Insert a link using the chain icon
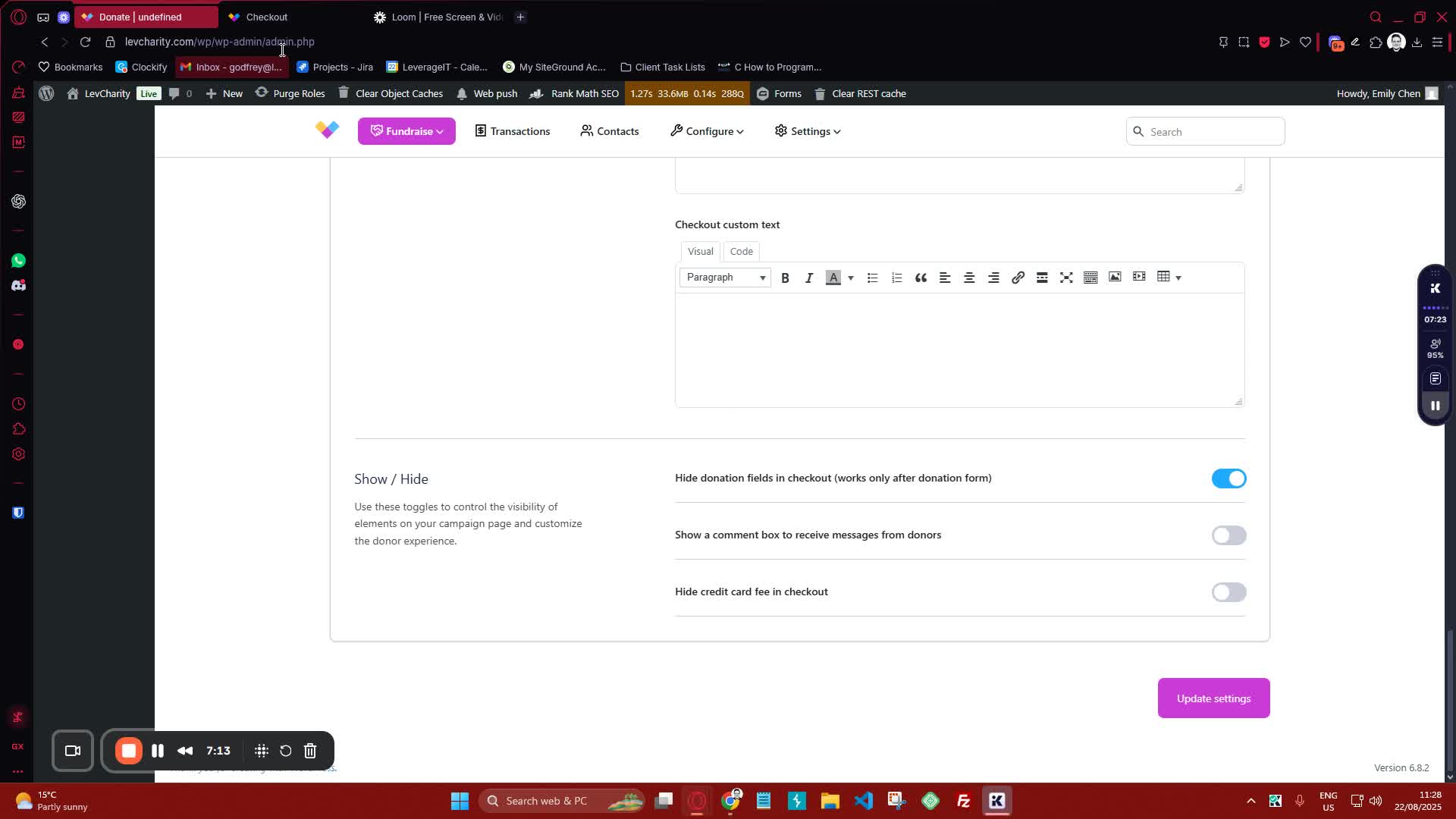This screenshot has height=819, width=1456. pos(1018,278)
